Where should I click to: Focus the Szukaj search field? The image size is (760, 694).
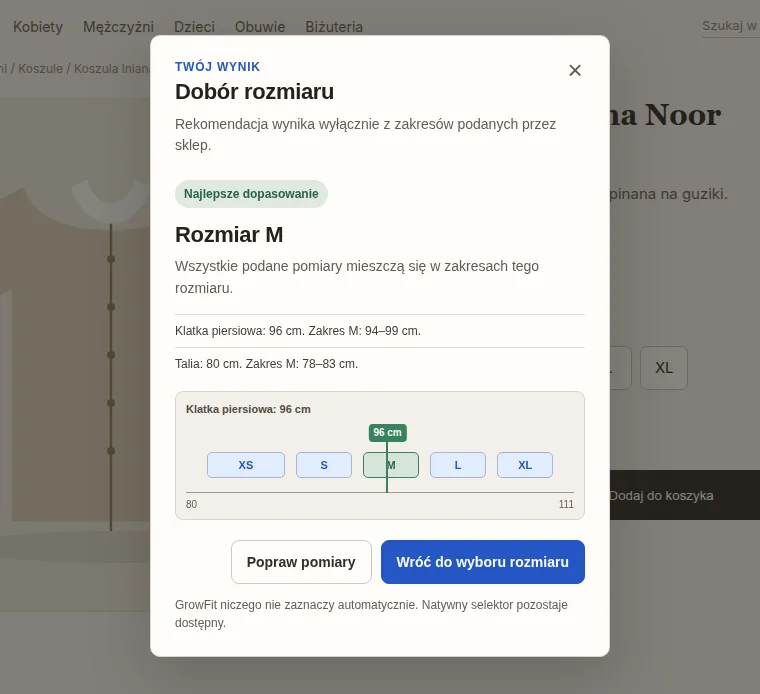(731, 26)
